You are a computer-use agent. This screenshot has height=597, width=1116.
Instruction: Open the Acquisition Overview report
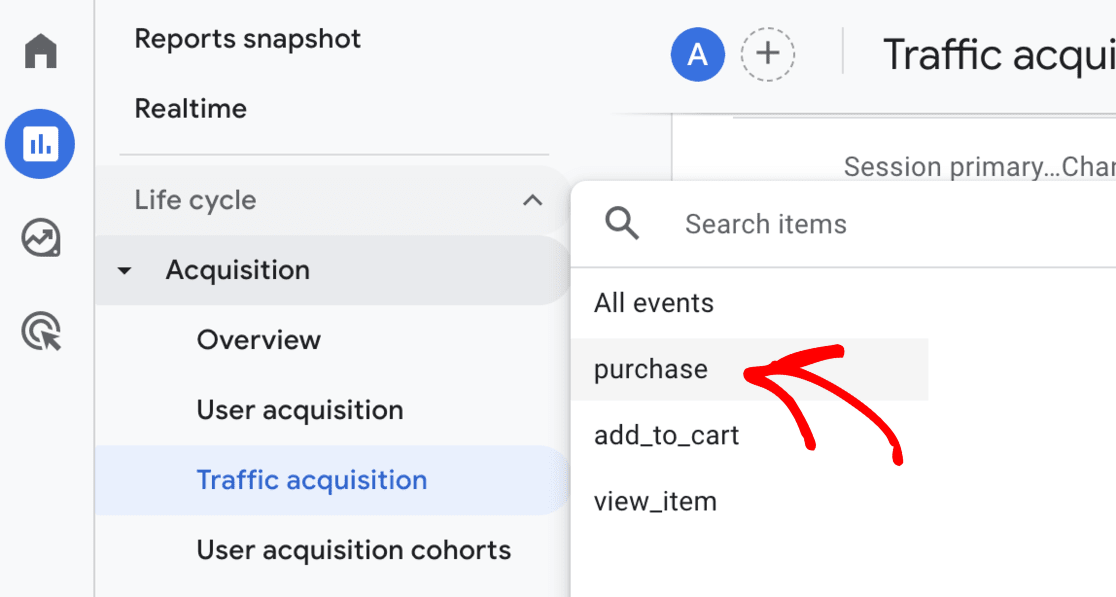[x=259, y=340]
